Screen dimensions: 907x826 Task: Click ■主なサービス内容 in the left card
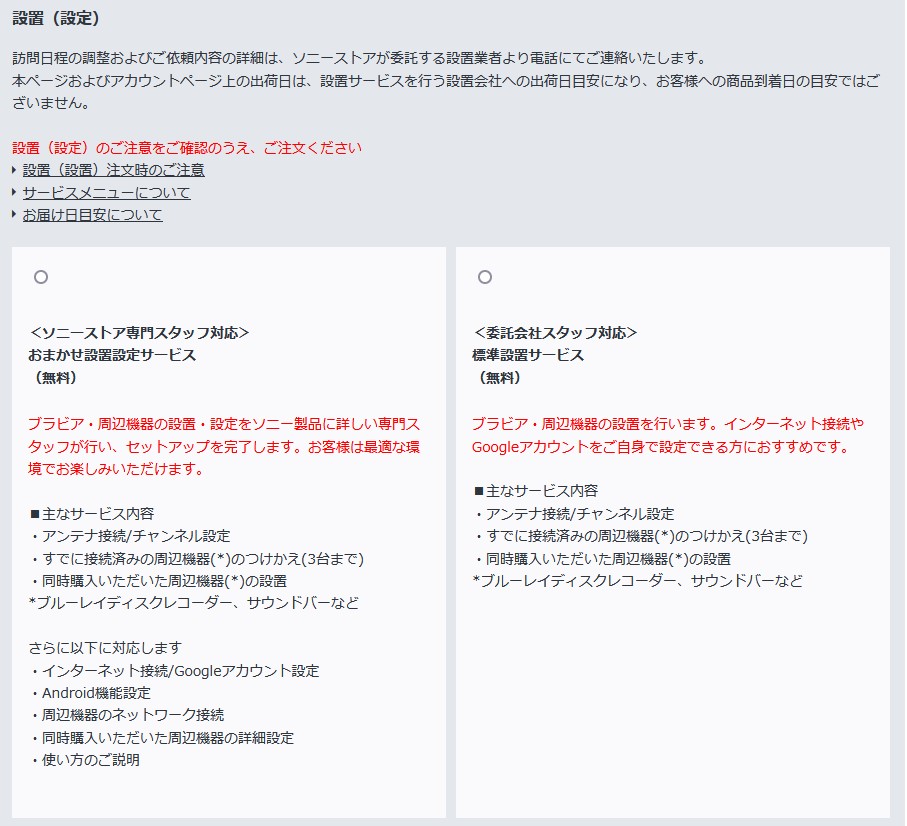click(92, 514)
